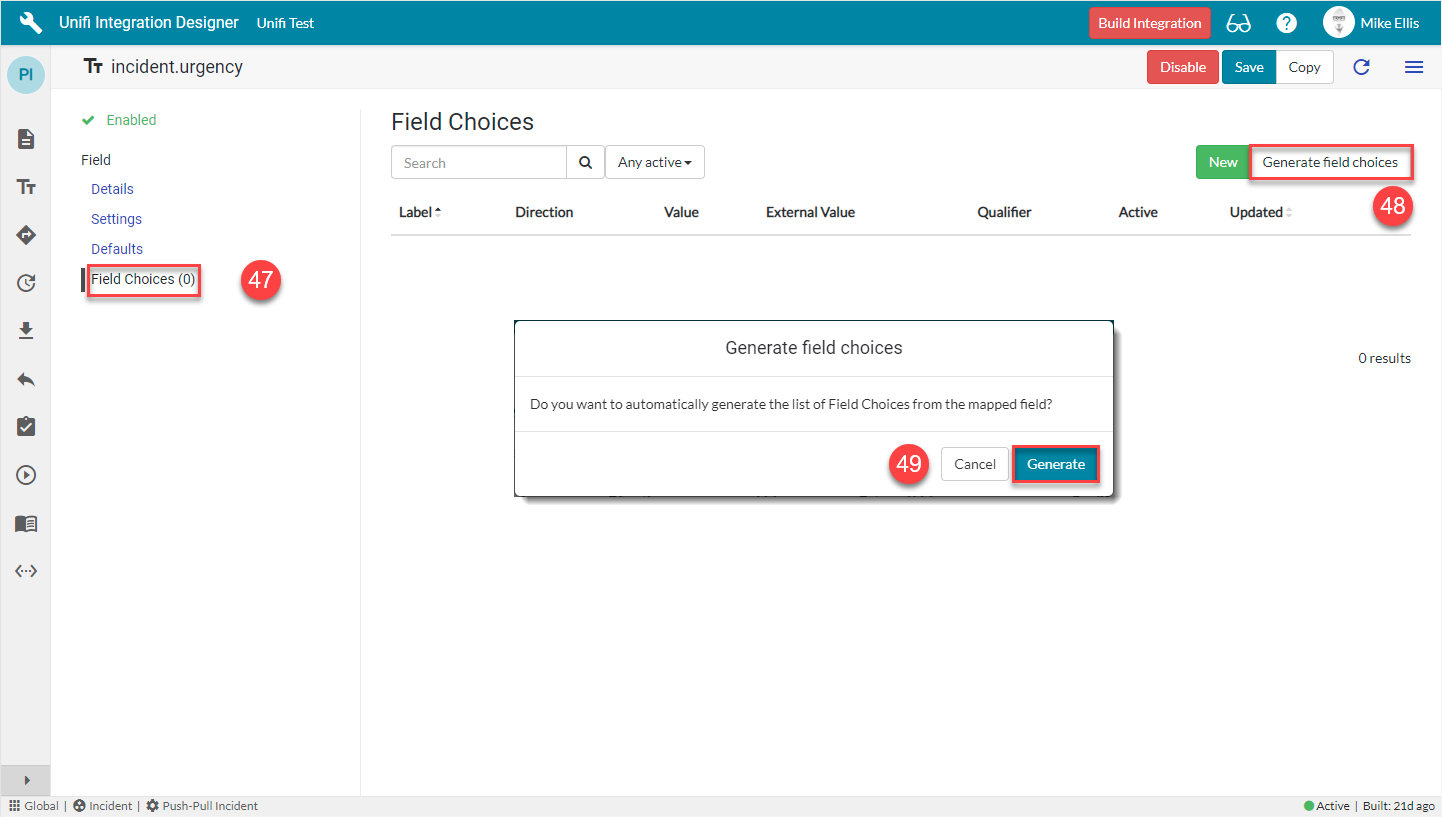This screenshot has height=817, width=1442.
Task: Open the Details section link
Action: (112, 189)
